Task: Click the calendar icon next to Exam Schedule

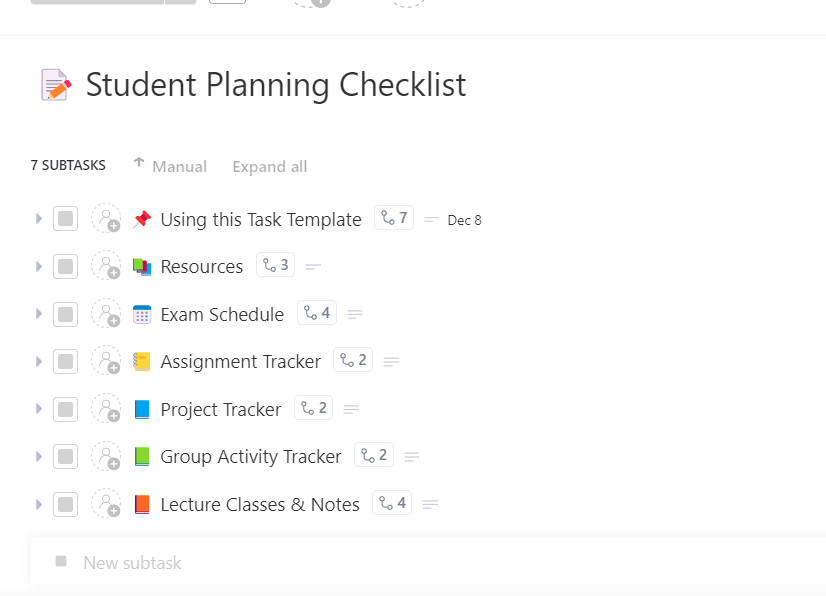Action: (141, 314)
